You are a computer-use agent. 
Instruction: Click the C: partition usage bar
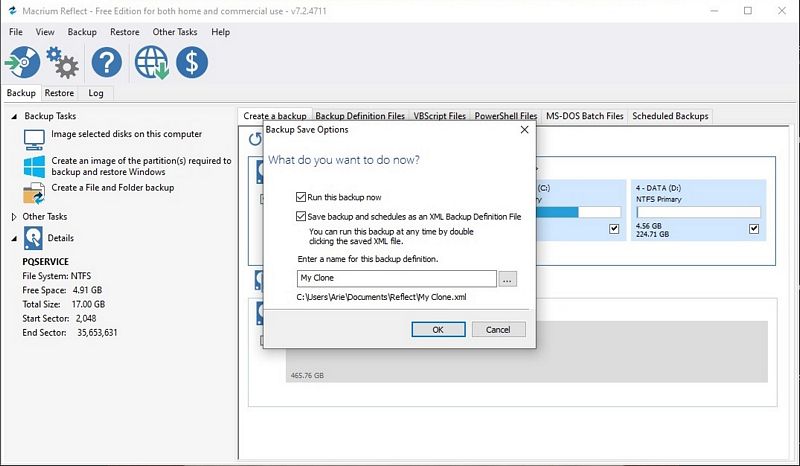point(578,212)
